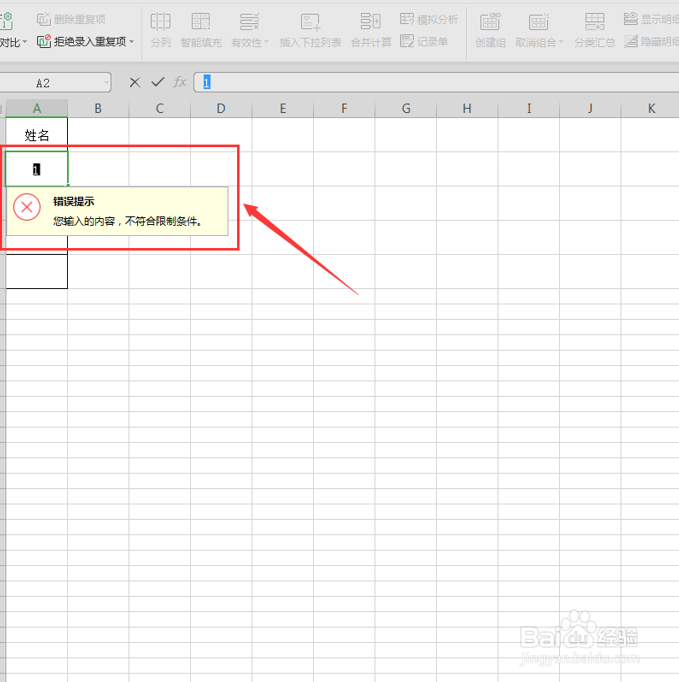
Task: Cancel entry with the X icon
Action: pyautogui.click(x=135, y=82)
